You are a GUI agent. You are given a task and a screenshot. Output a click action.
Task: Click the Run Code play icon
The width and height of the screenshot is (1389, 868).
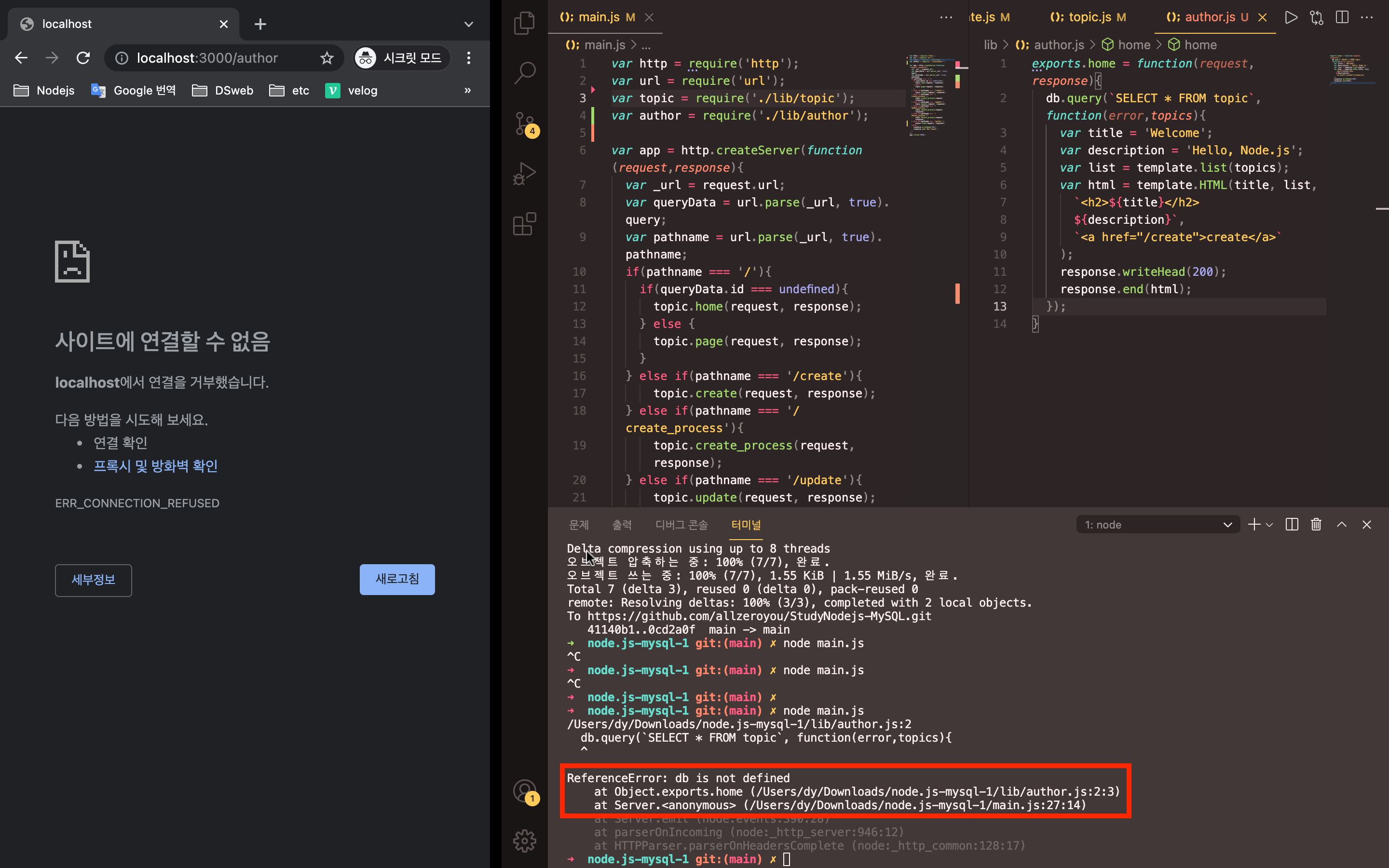click(x=1291, y=17)
